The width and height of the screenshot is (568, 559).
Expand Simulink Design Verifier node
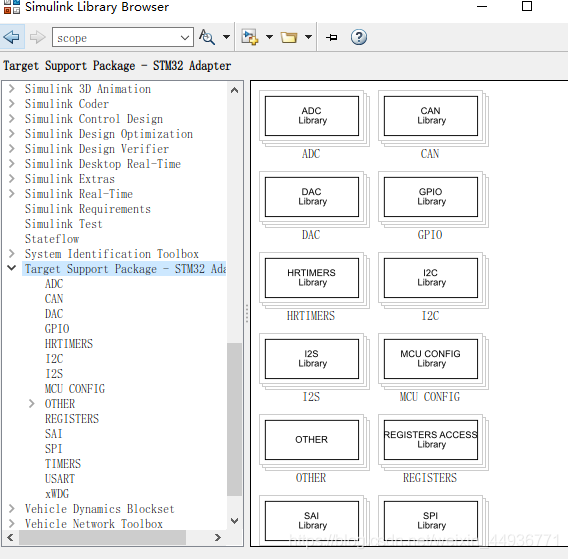tap(12, 149)
